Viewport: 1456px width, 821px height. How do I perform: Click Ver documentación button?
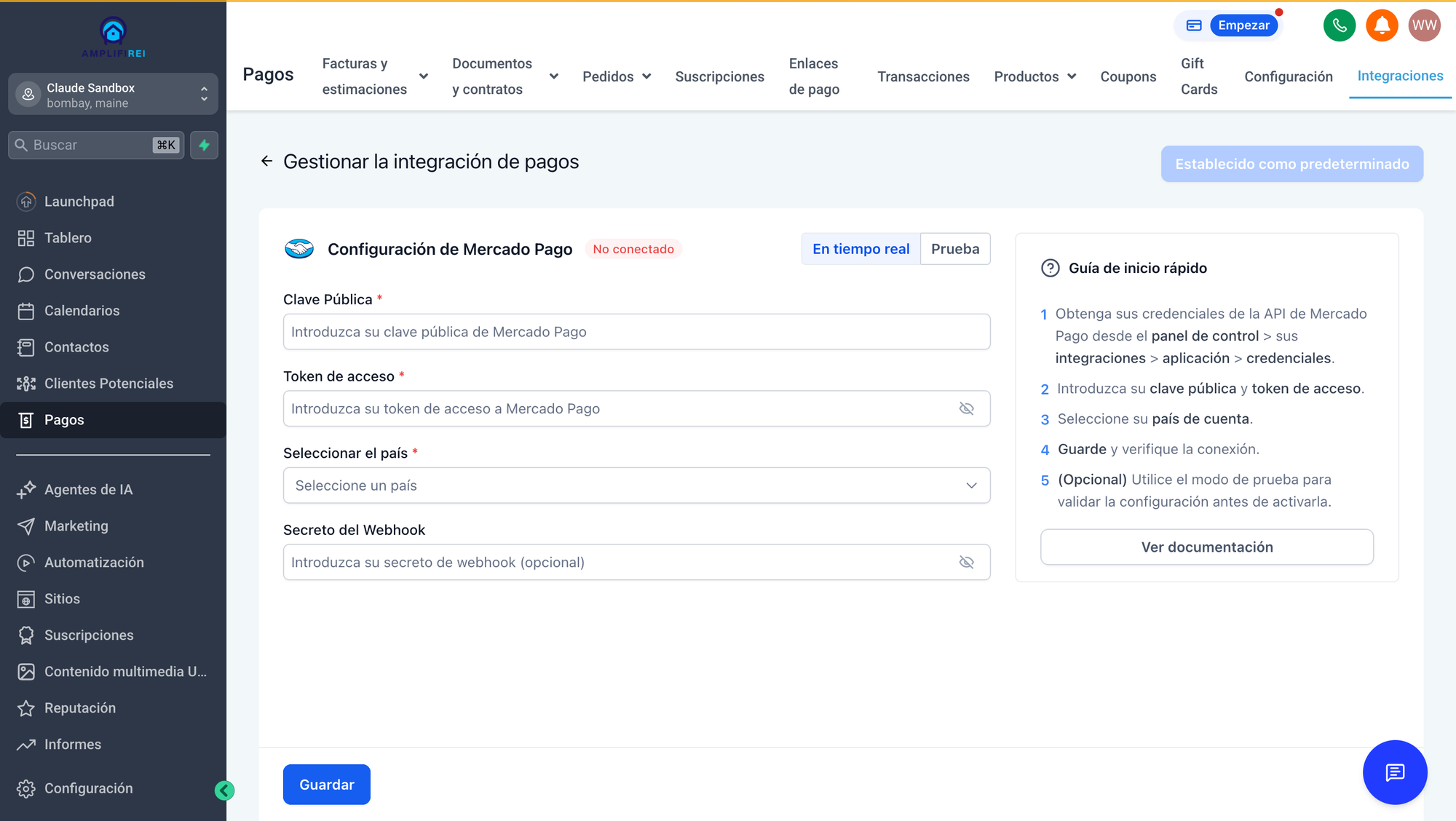(x=1206, y=547)
